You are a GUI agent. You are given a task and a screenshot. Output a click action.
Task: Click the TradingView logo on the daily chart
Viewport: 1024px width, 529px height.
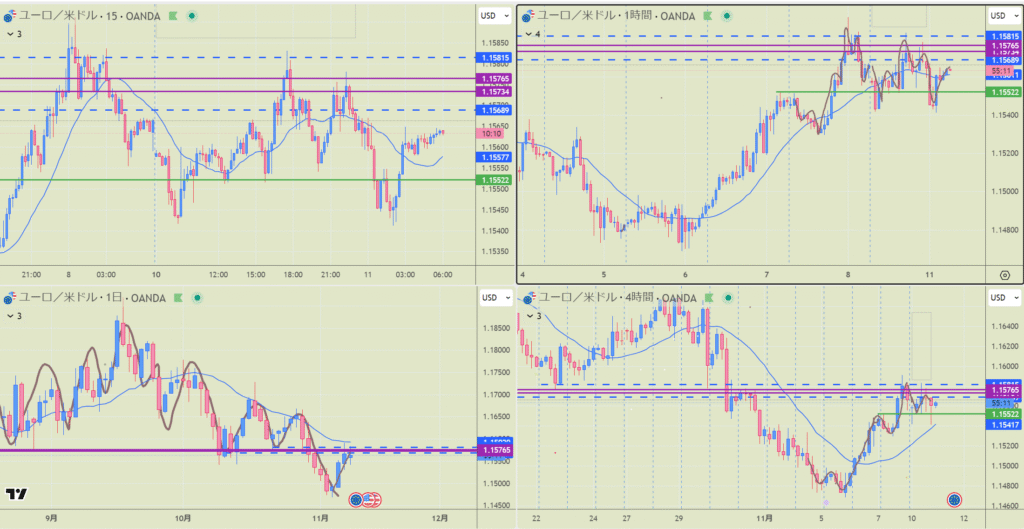(x=16, y=493)
